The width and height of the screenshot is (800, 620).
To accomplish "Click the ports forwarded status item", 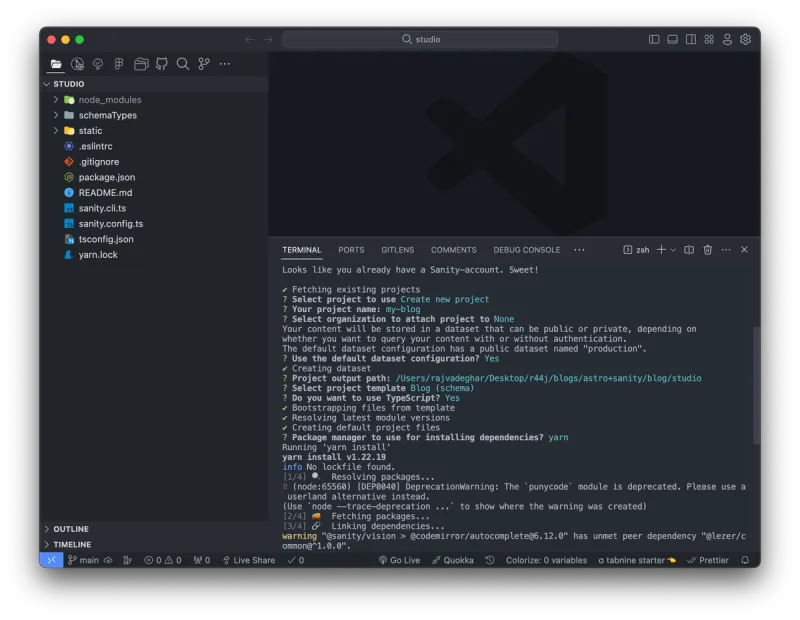I will coord(202,560).
